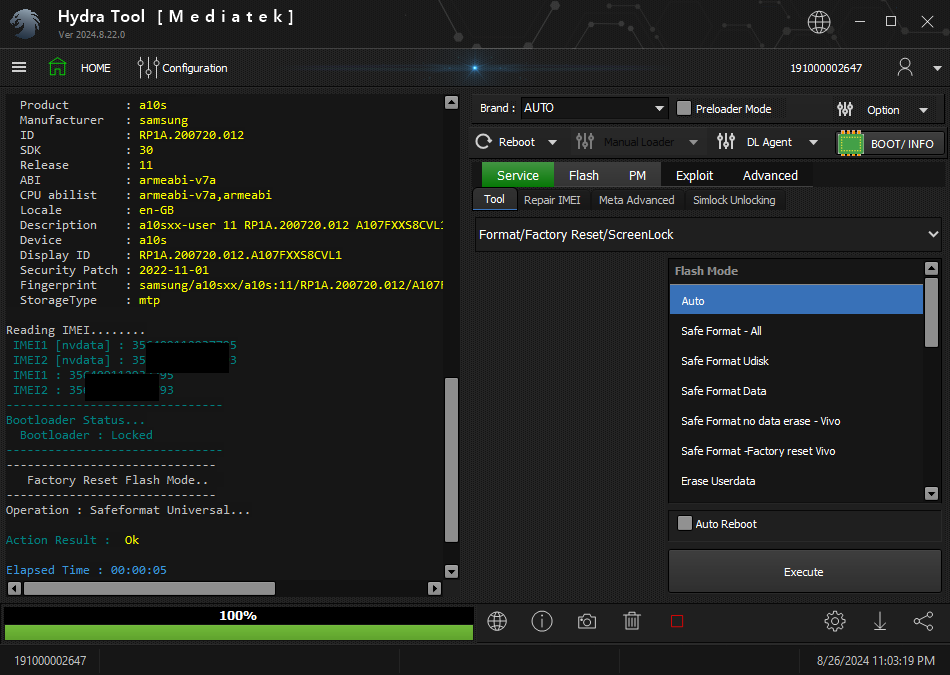
Task: Open the web globe icon in bottom toolbar
Action: [x=497, y=621]
